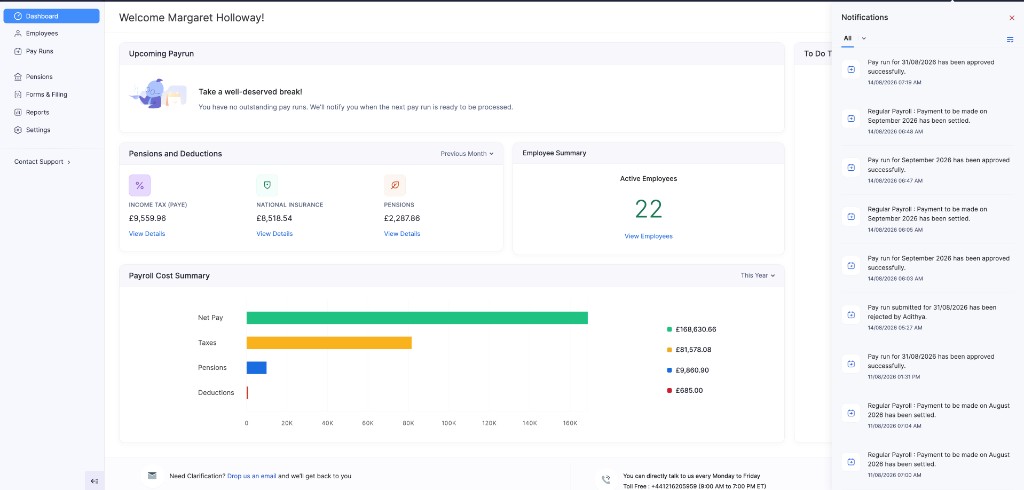Click the View Employees link

[x=648, y=237]
